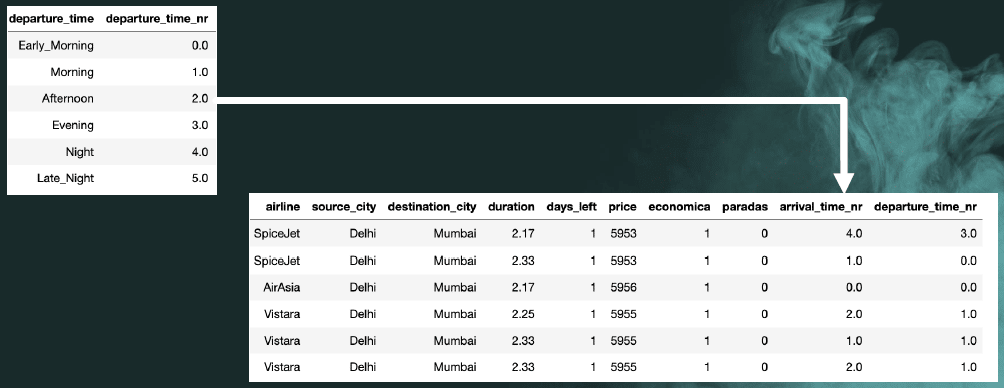Click departure_time_nr 0.0 in the AirAsia row

click(968, 287)
